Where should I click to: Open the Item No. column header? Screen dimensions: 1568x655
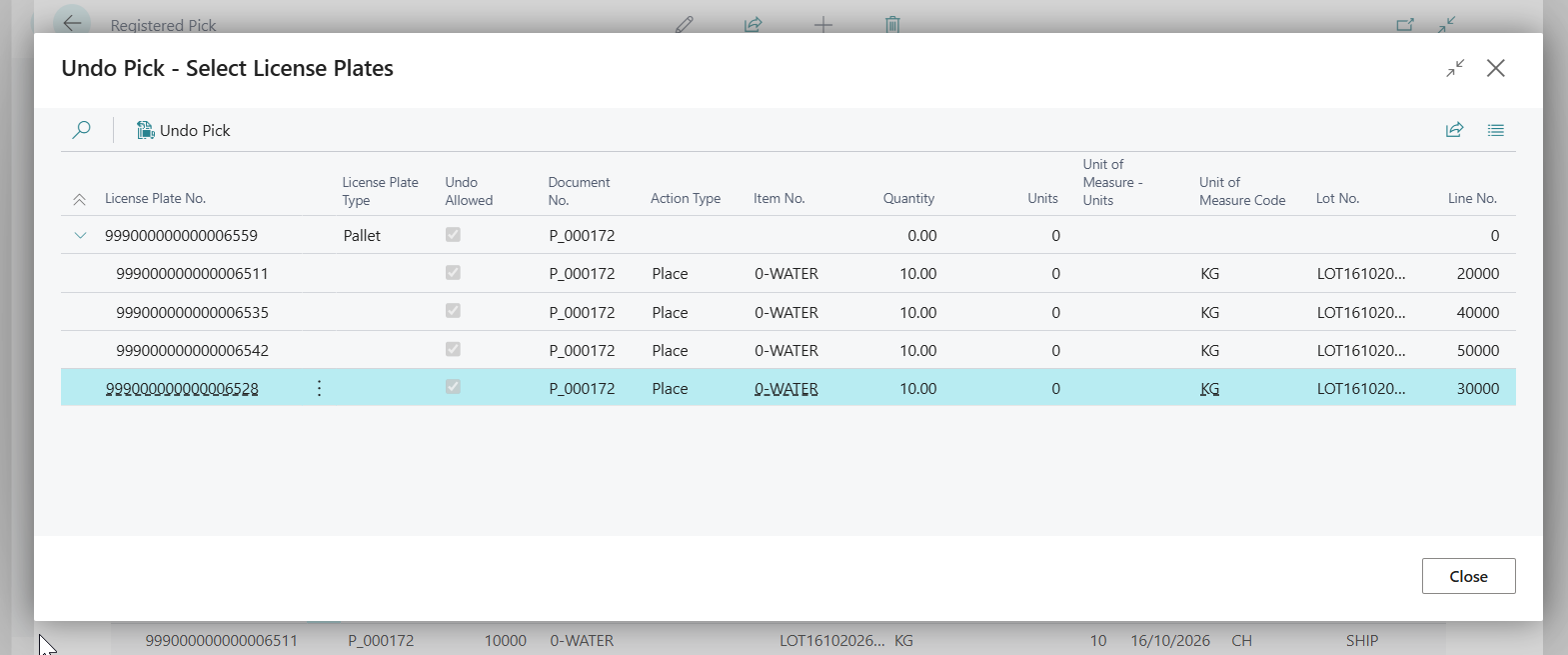780,198
